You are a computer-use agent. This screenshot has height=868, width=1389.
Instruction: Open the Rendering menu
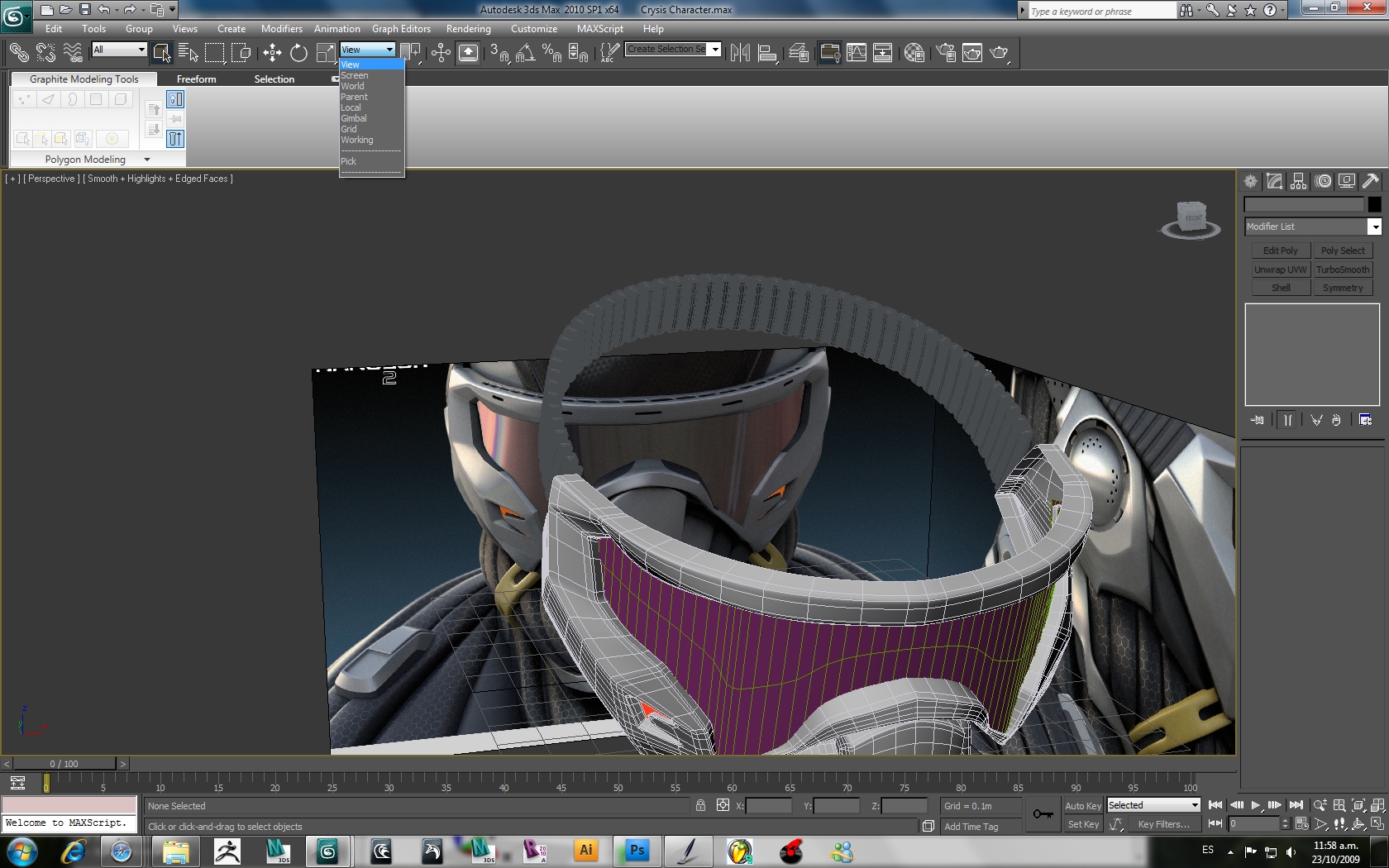click(x=469, y=29)
